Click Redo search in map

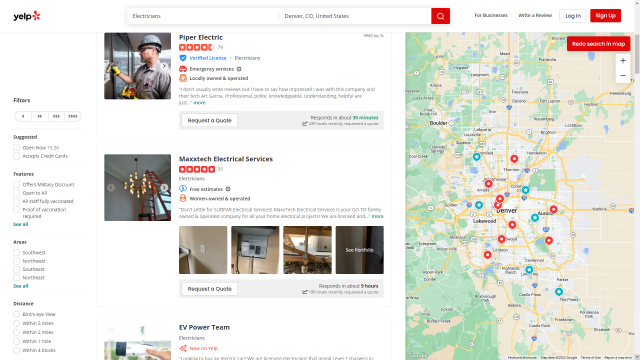pyautogui.click(x=598, y=44)
